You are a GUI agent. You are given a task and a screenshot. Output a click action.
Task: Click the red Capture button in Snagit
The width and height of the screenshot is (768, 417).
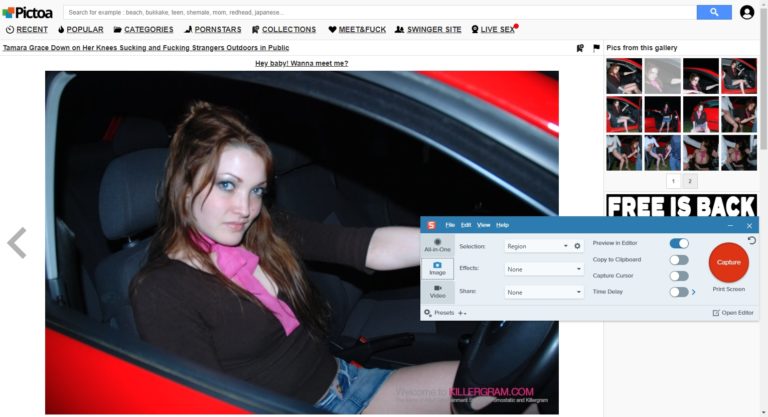coord(728,262)
